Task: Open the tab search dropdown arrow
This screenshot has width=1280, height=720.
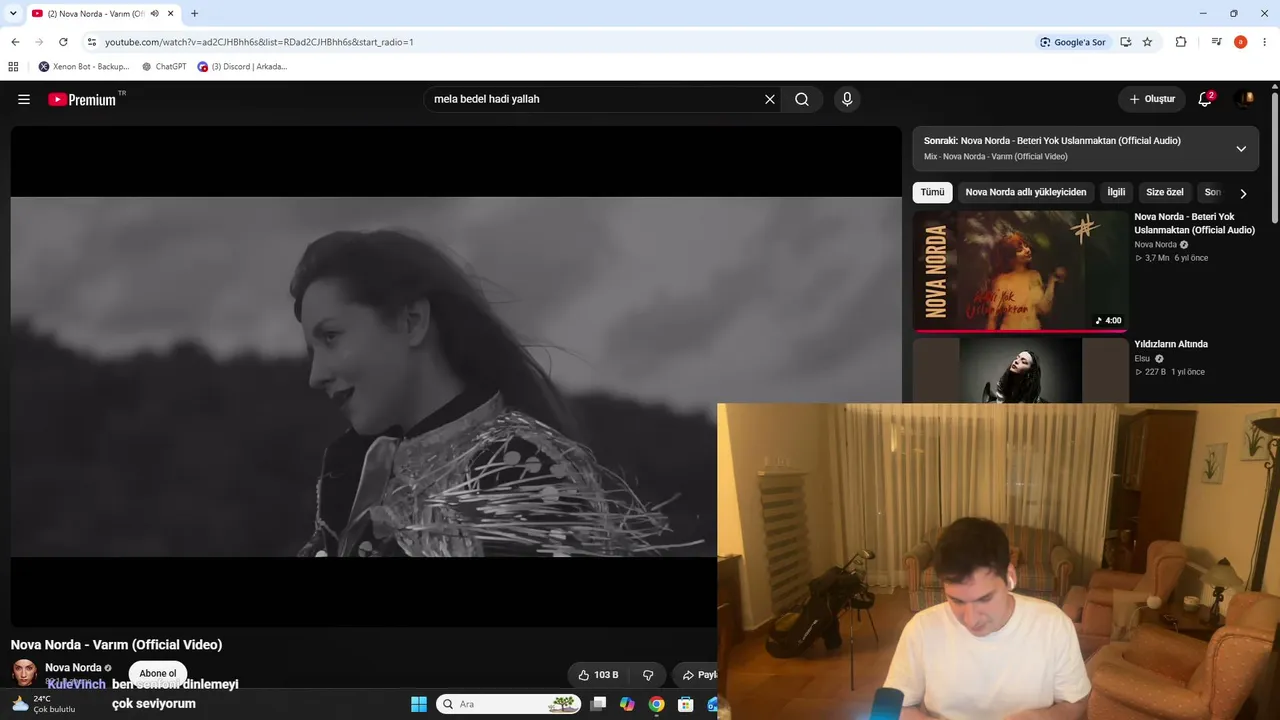Action: (13, 14)
